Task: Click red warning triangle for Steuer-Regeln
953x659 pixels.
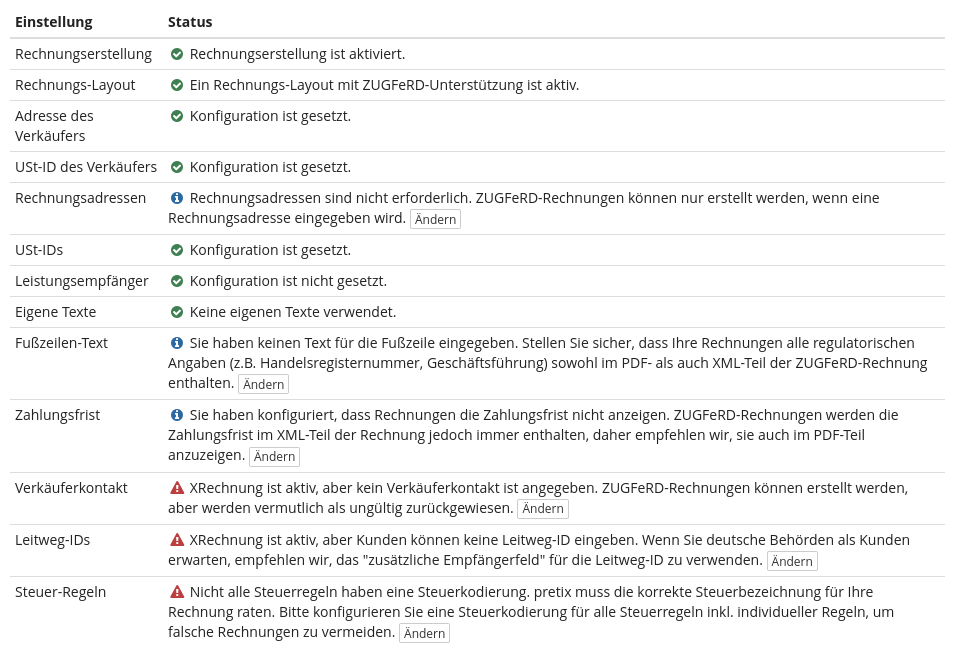Action: pos(177,592)
